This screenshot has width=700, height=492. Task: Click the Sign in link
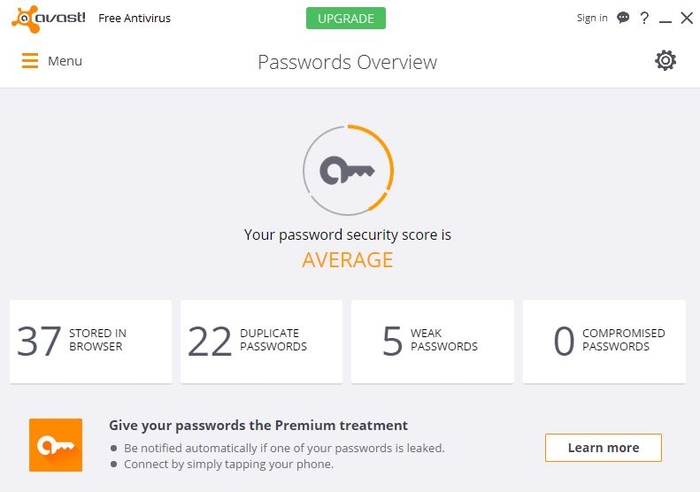(592, 18)
